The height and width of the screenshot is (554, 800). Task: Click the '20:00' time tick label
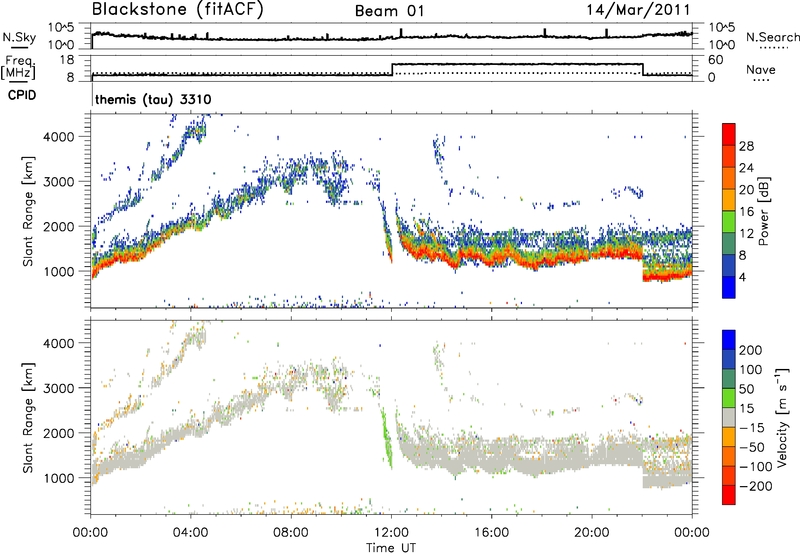(592, 533)
